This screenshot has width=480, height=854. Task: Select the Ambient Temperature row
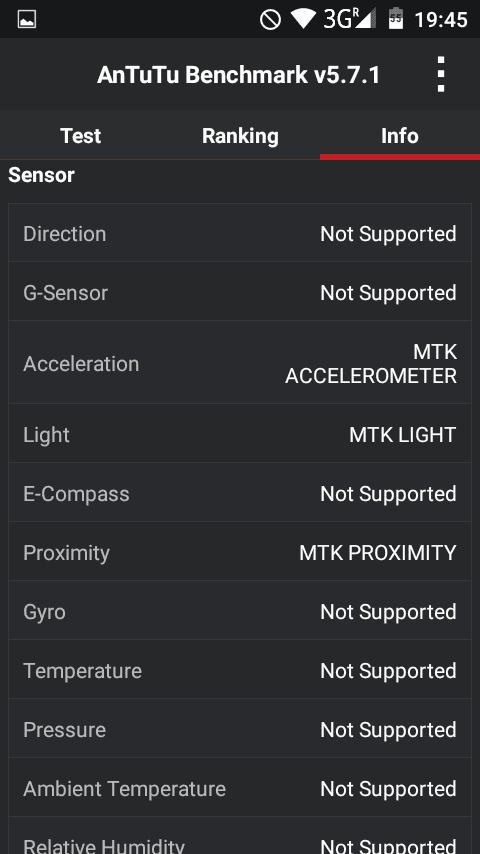point(240,788)
